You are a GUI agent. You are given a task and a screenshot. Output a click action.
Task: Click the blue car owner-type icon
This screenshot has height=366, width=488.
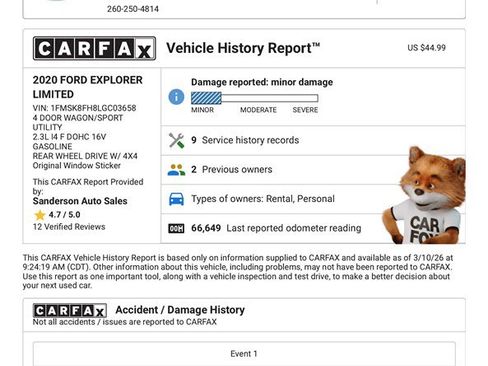click(x=176, y=199)
